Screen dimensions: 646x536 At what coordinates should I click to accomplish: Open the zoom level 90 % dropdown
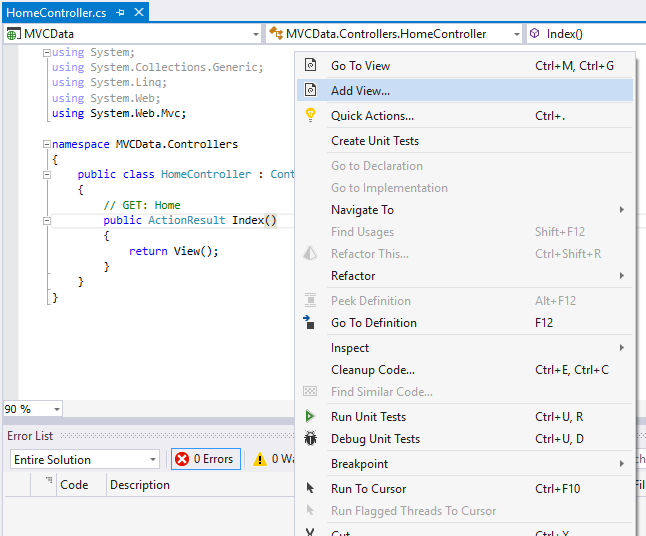pyautogui.click(x=56, y=409)
